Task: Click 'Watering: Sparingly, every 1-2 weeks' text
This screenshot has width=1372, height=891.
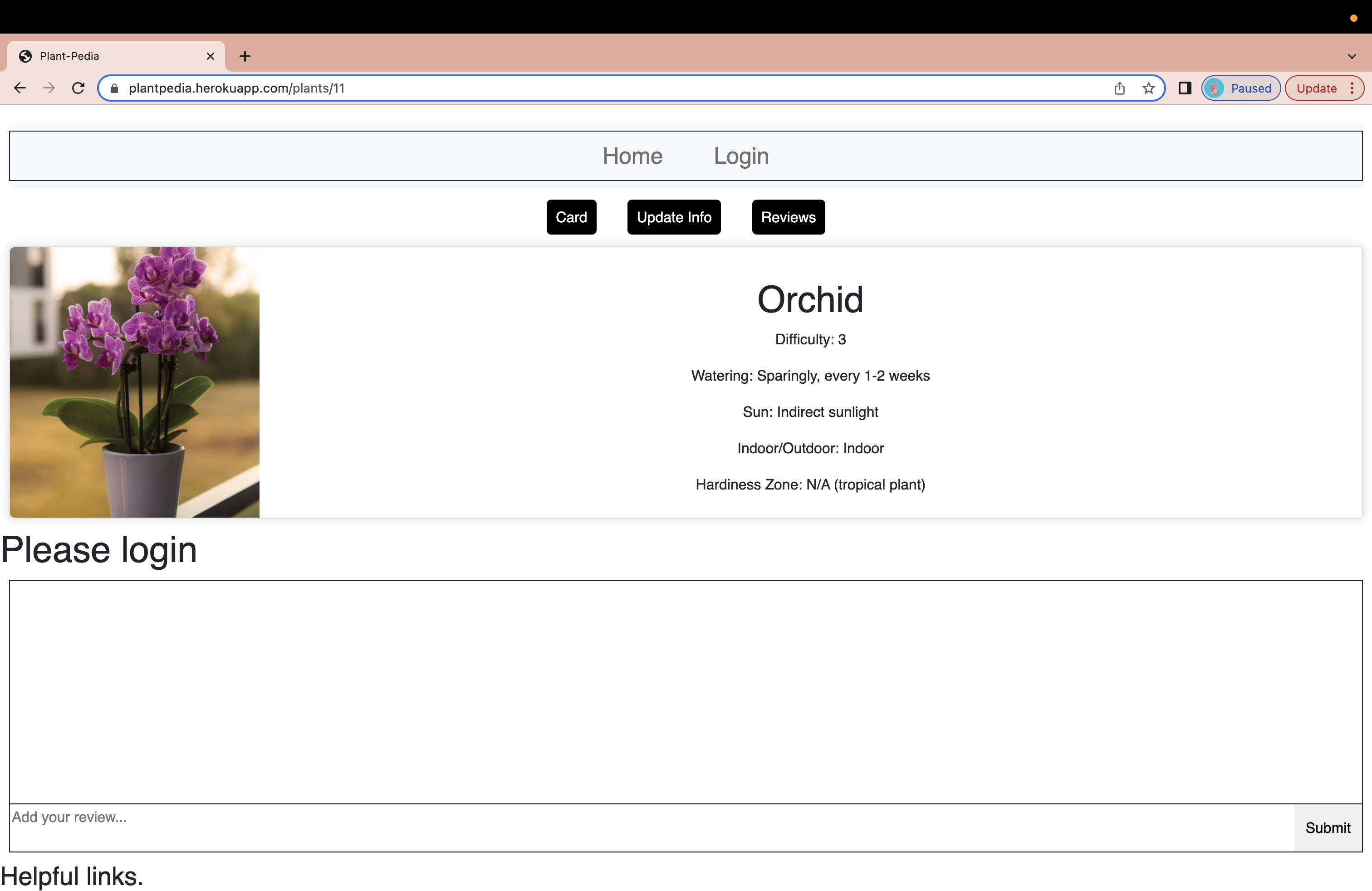Action: click(810, 376)
